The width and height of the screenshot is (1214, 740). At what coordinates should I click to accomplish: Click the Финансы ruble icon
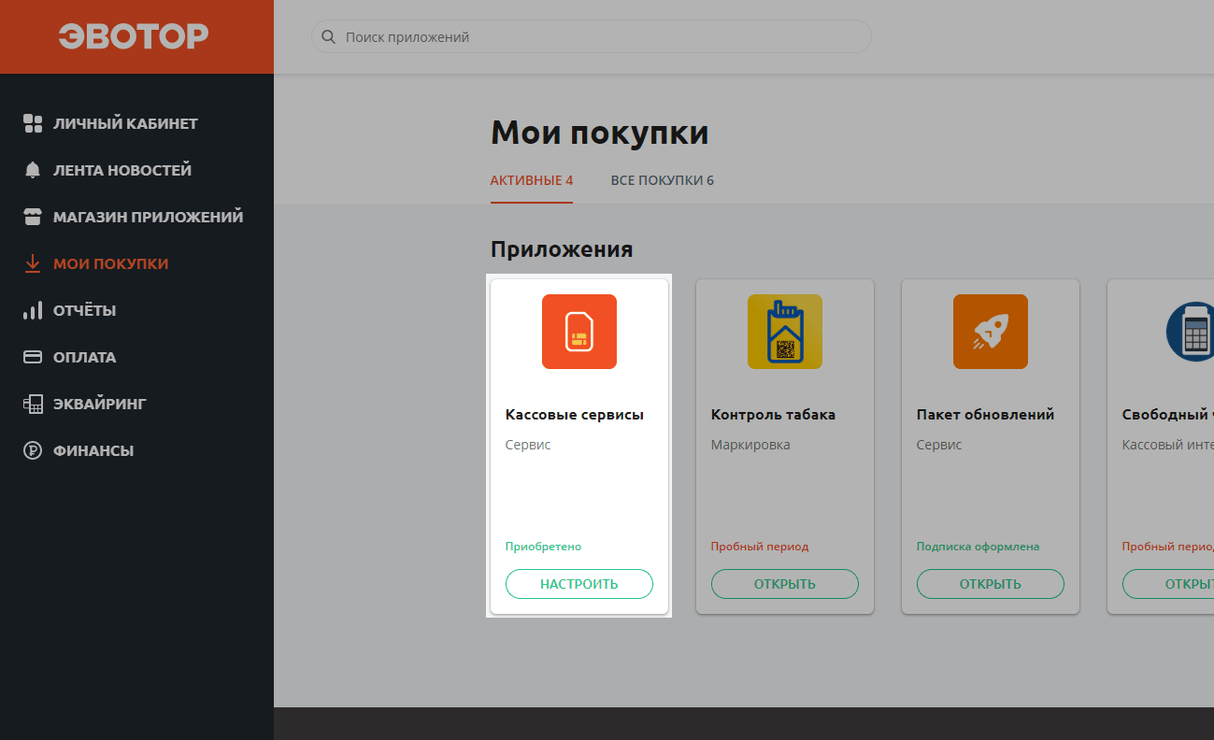point(33,451)
